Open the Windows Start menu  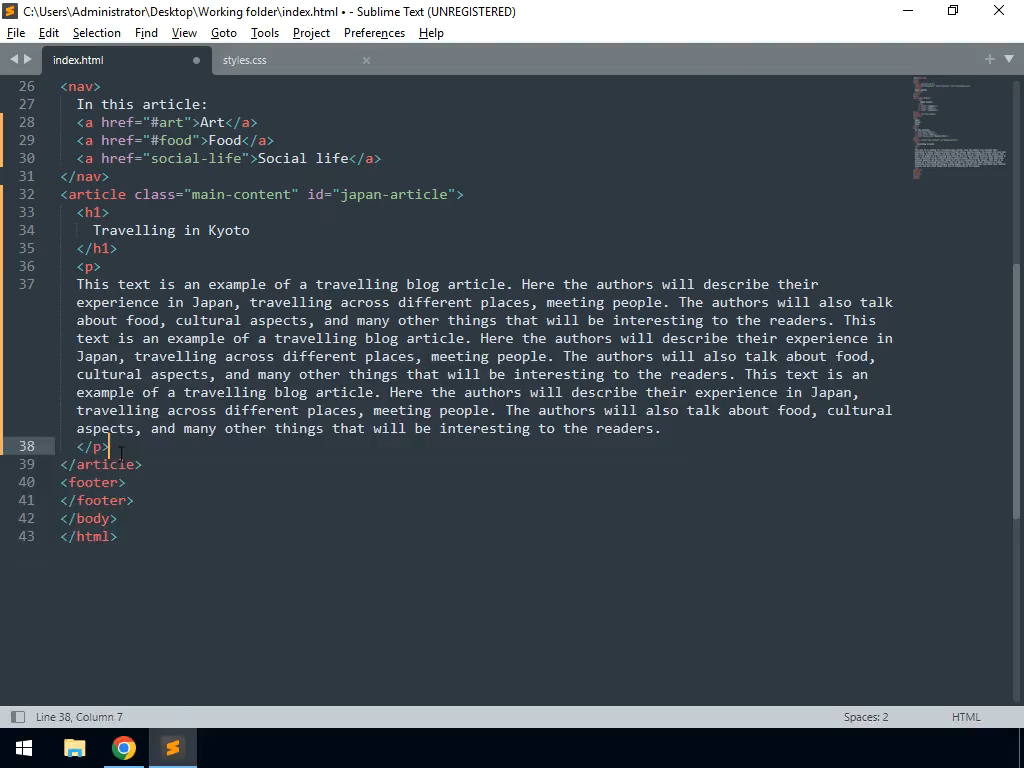point(24,748)
